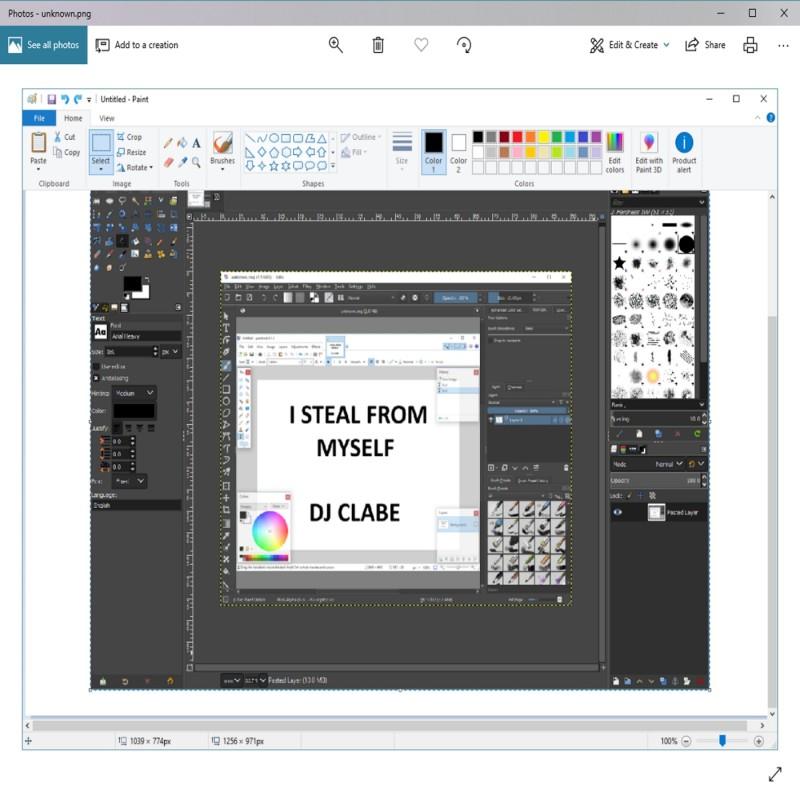Click the Print icon in Photos toolbar
The height and width of the screenshot is (800, 800).
[750, 45]
